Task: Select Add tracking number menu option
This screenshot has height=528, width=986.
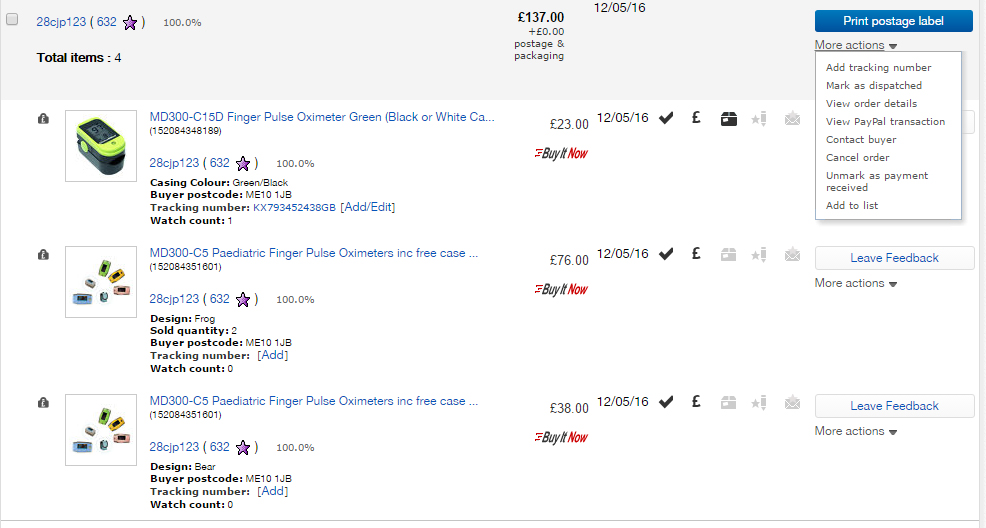Action: 878,68
